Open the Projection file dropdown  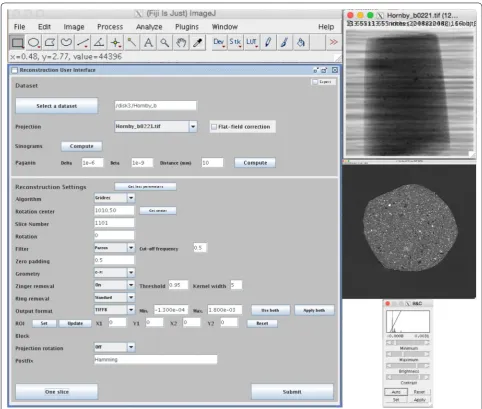[193, 126]
